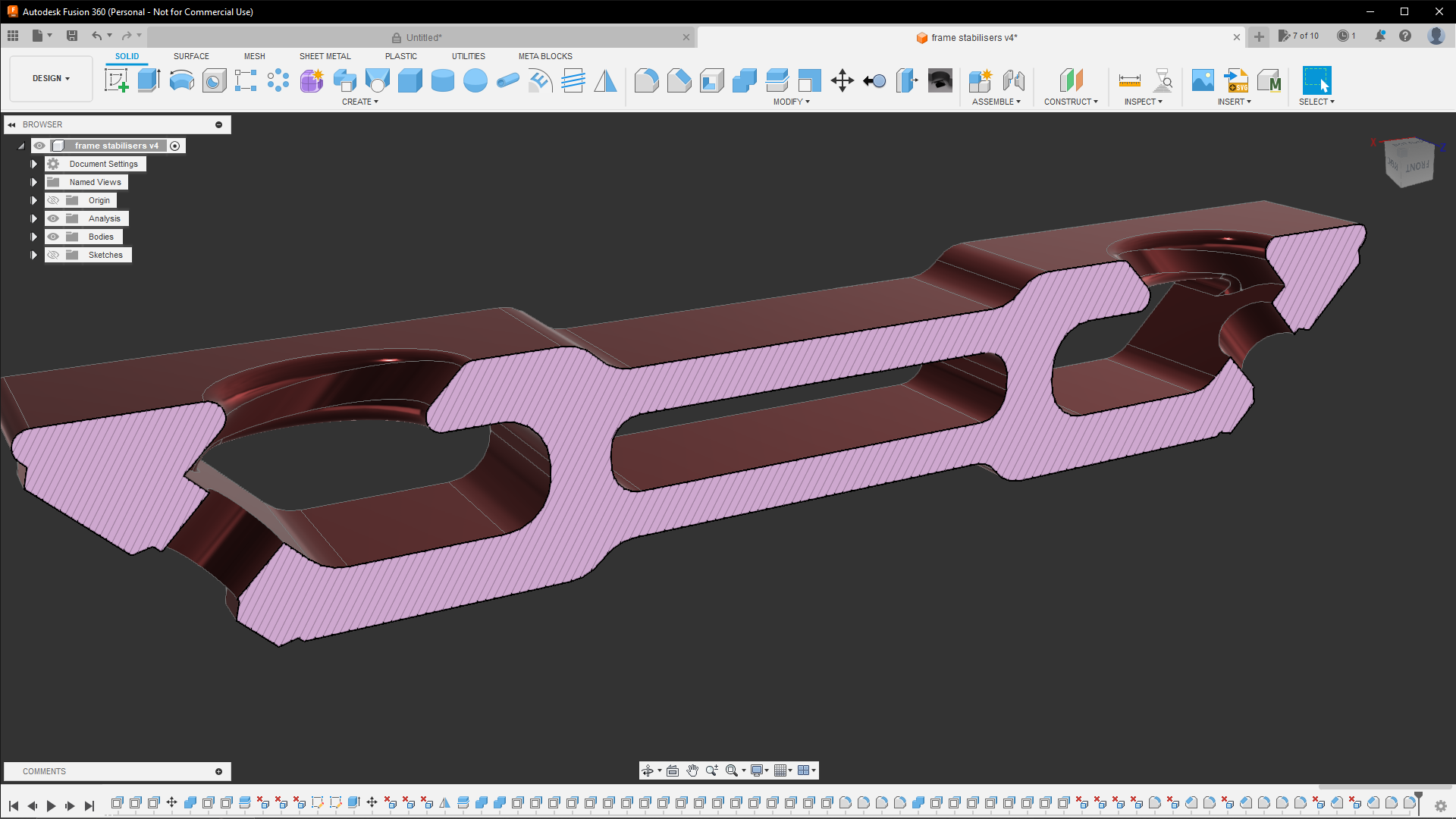Toggle visibility of Analysis folder
Viewport: 1456px width, 819px height.
click(53, 218)
